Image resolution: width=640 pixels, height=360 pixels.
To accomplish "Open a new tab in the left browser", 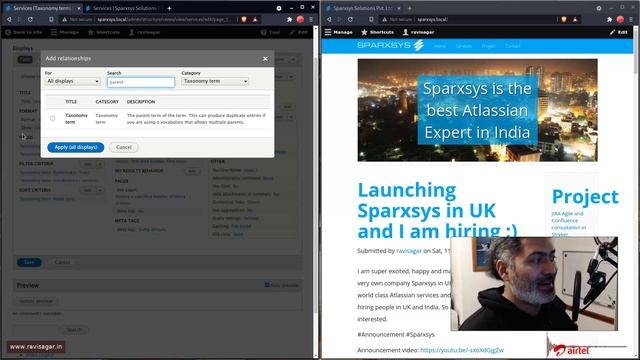I will (169, 8).
